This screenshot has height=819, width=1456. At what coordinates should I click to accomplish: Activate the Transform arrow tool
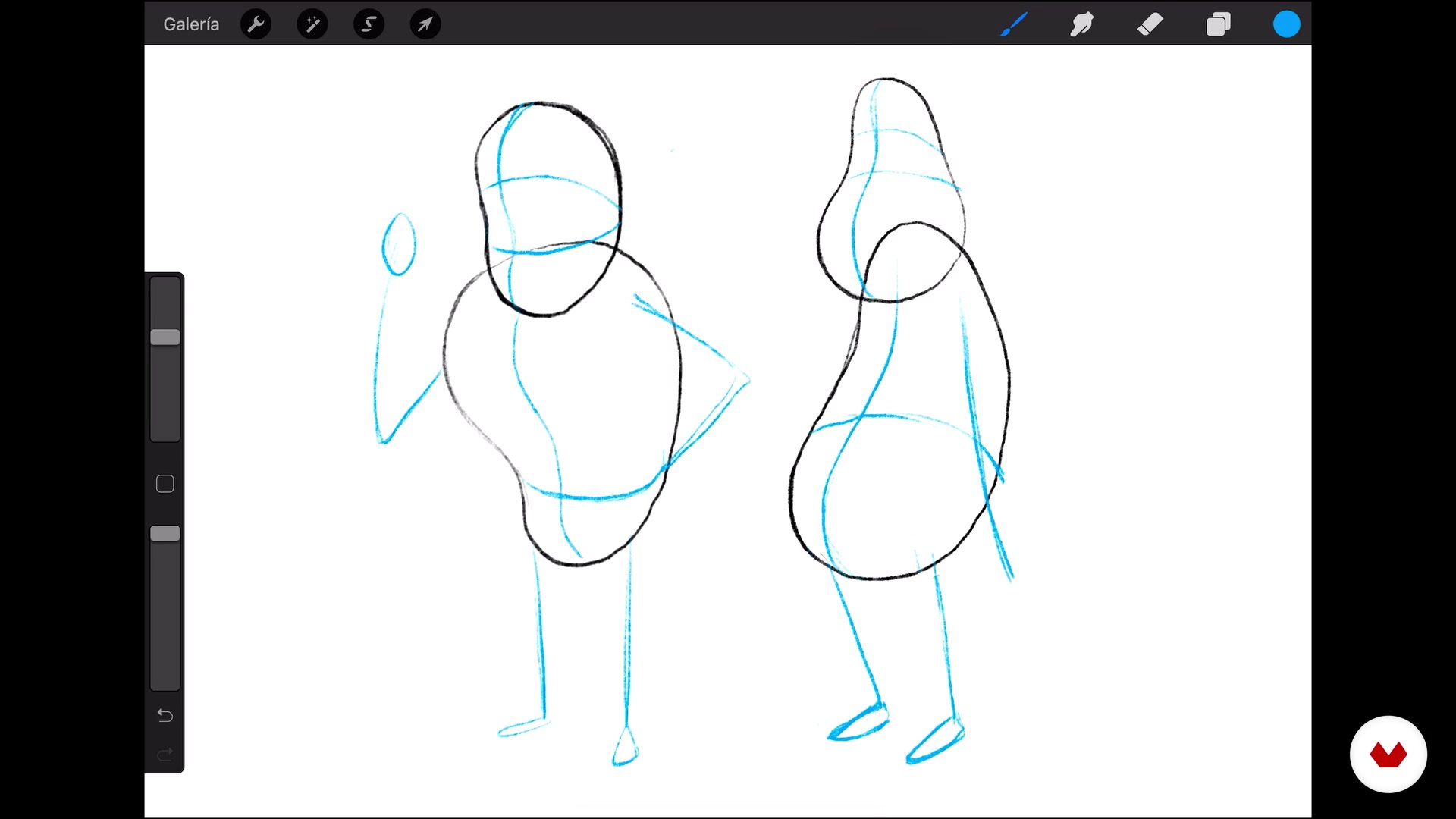point(425,24)
